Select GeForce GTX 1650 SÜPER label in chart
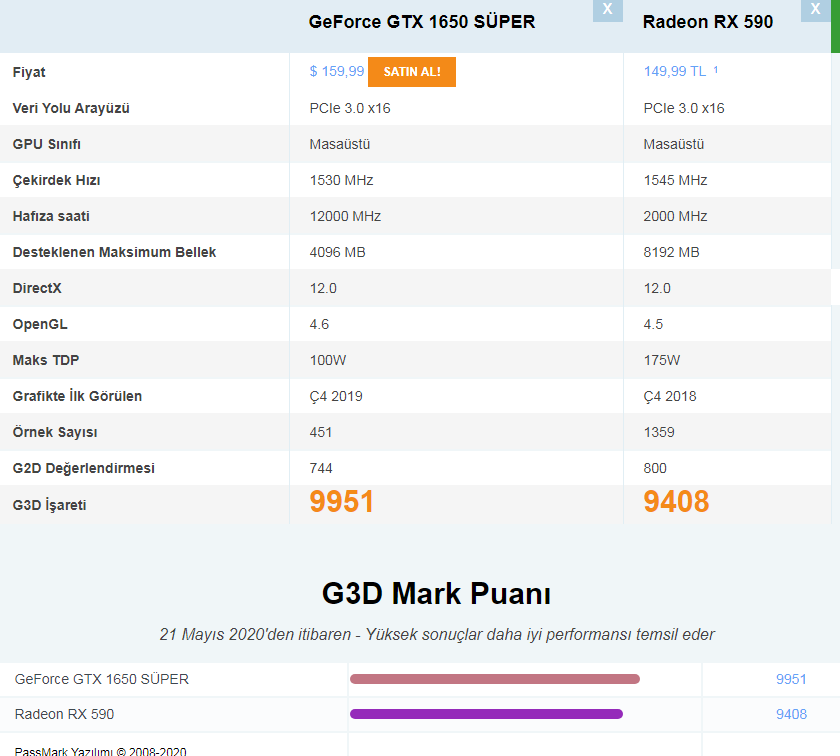 click(102, 679)
